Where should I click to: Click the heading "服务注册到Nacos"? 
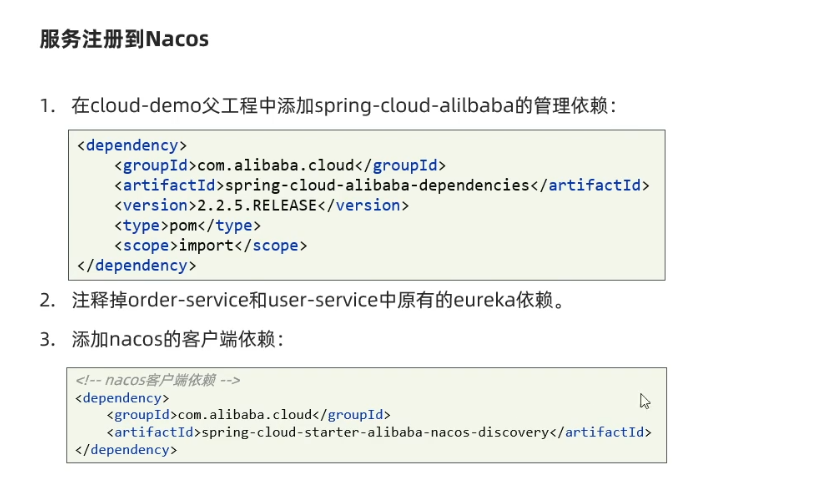[124, 39]
